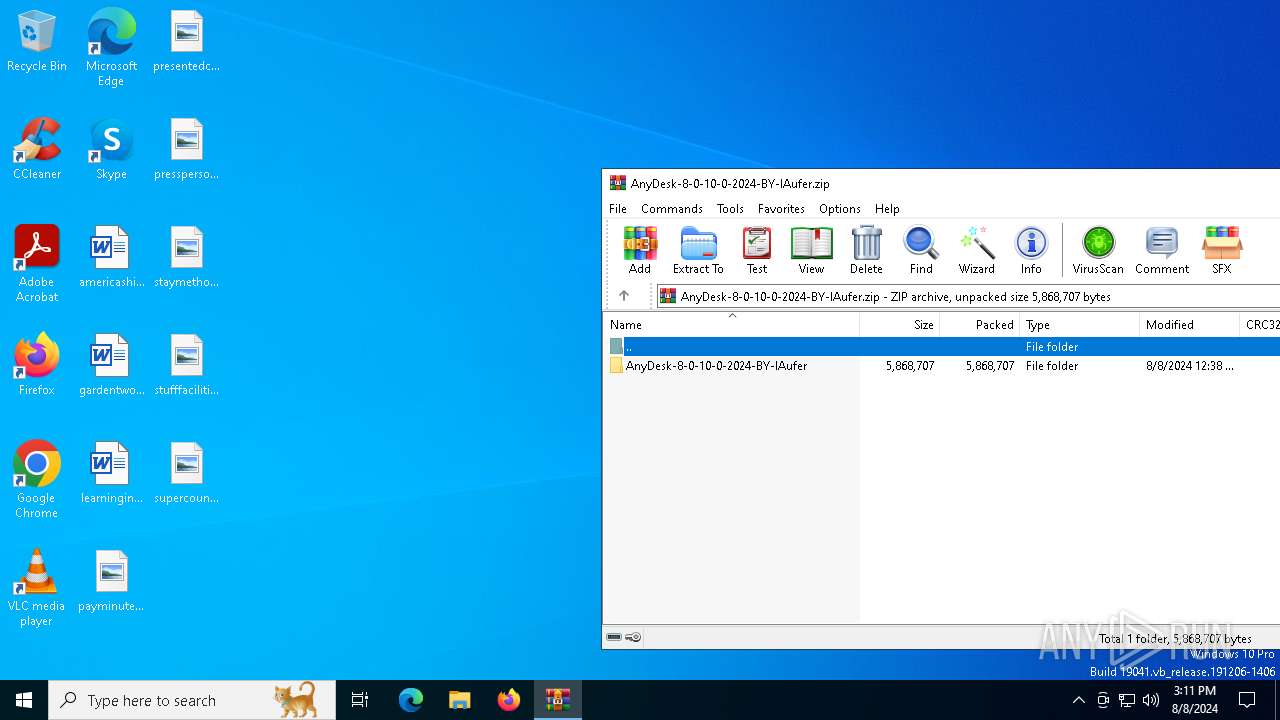Open the volume speaker control
Image resolution: width=1280 pixels, height=720 pixels.
(1151, 700)
